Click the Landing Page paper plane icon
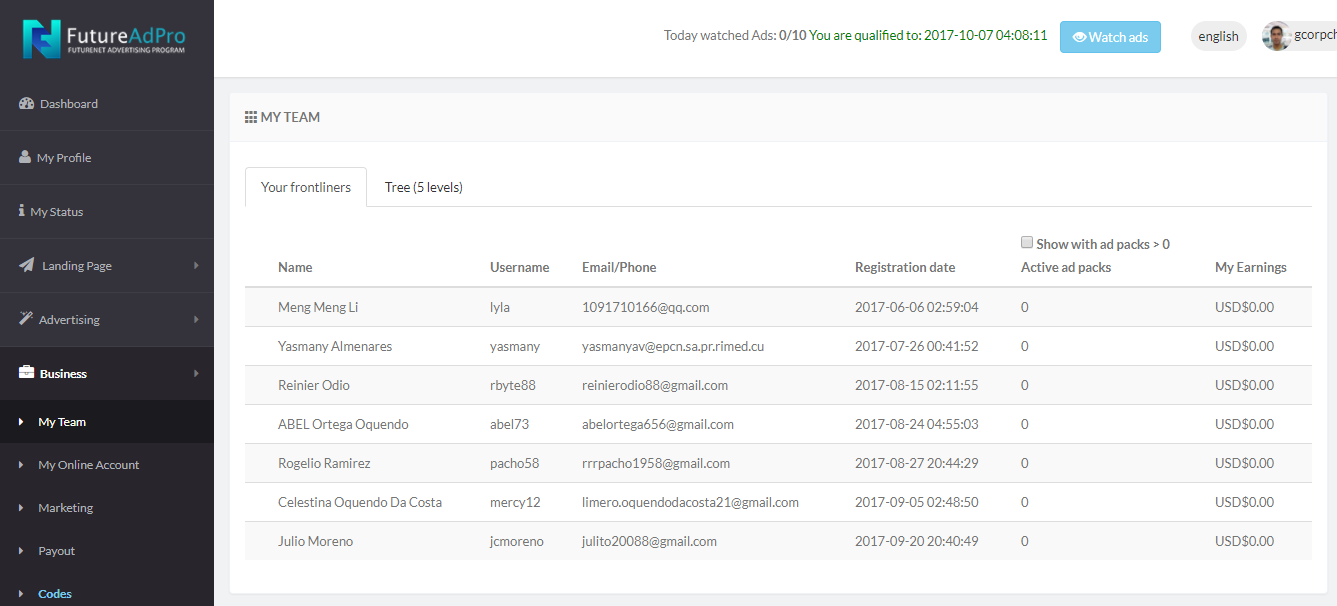This screenshot has width=1337, height=606. coord(27,265)
